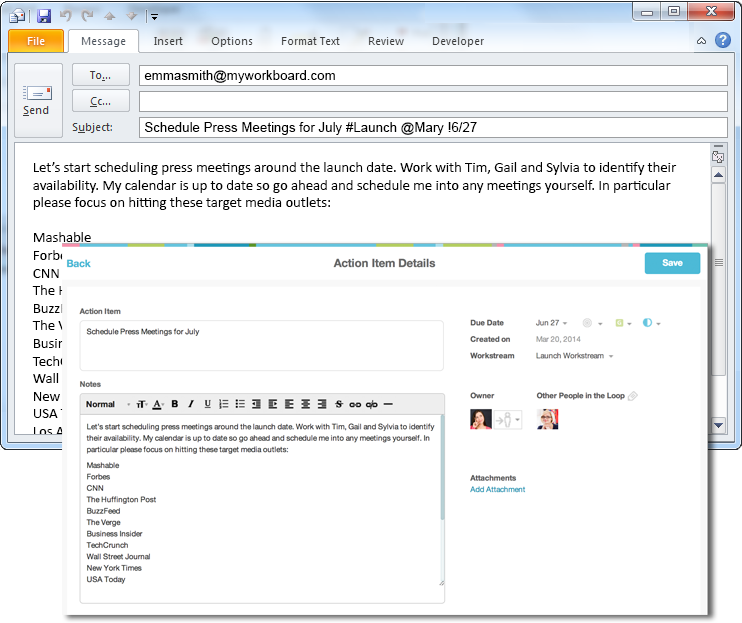Open the font size dropdown in notes toolbar

(142, 404)
